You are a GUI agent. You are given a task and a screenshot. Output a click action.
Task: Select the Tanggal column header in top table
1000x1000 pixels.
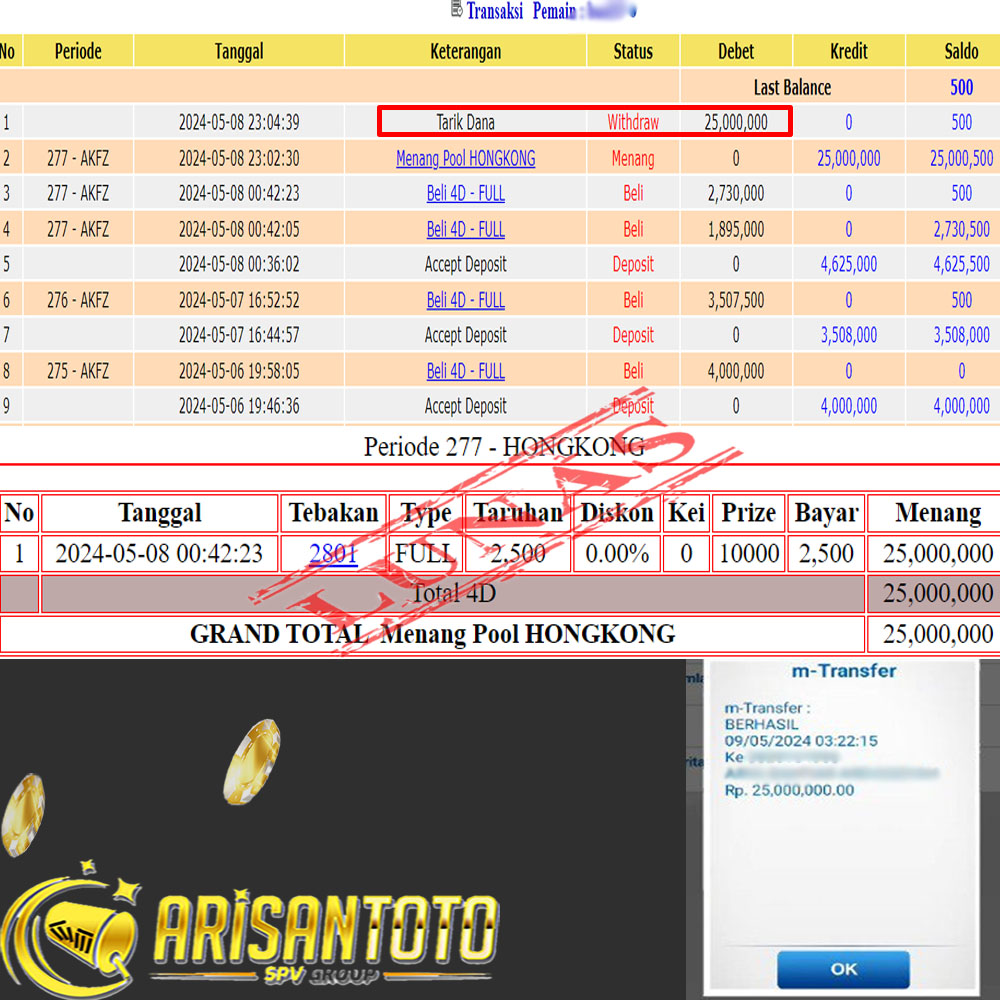239,51
